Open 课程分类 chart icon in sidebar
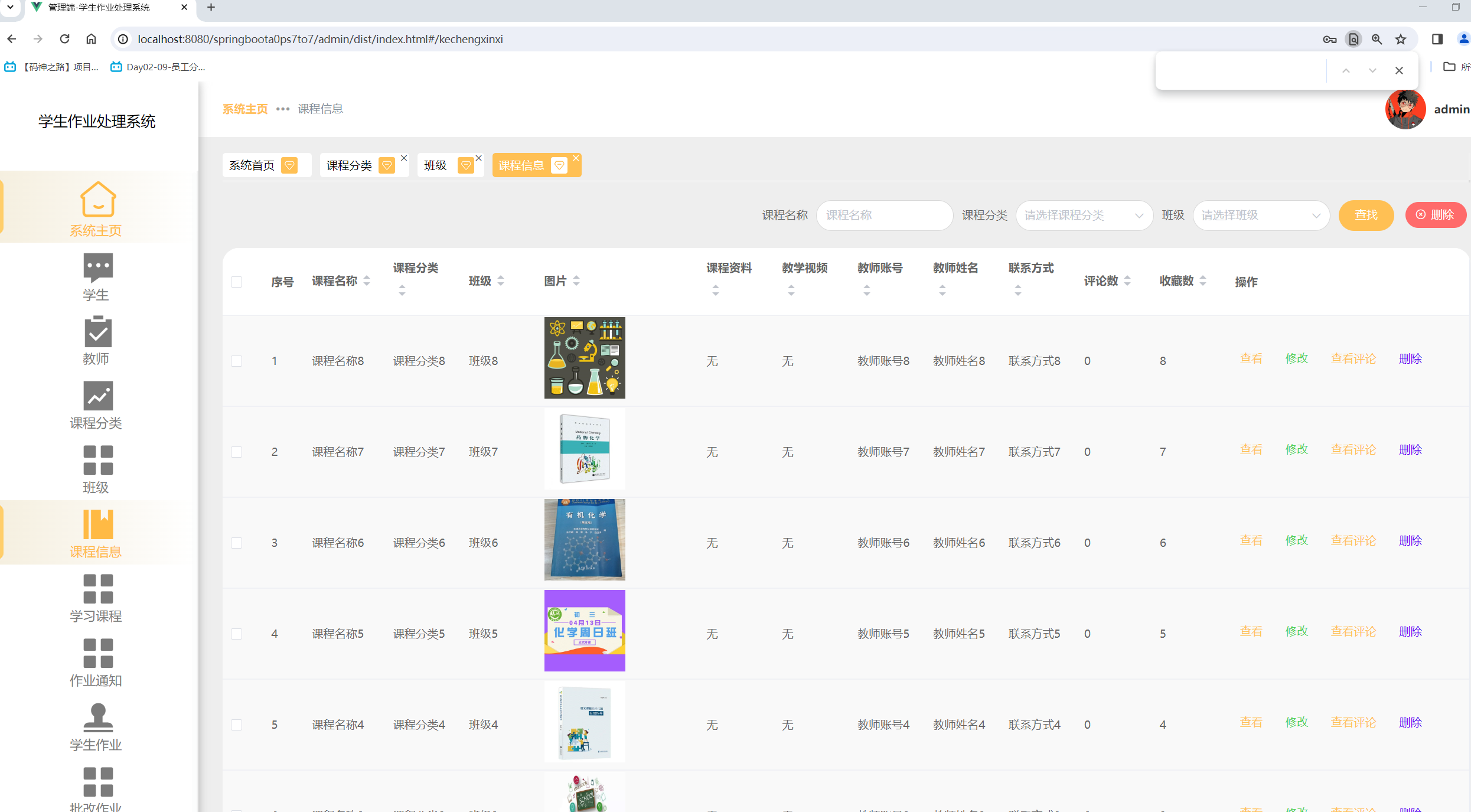This screenshot has width=1471, height=812. coord(97,396)
